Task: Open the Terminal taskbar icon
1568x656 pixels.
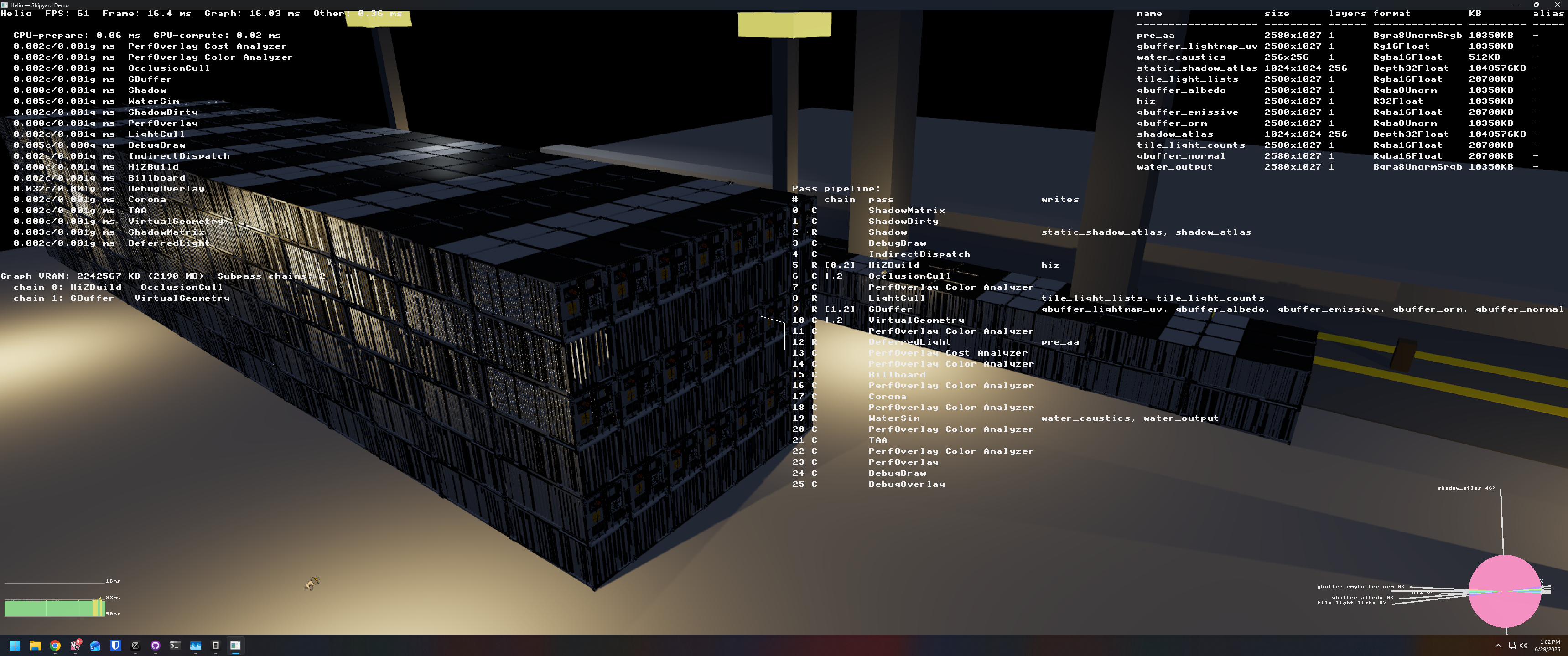Action: tap(175, 646)
